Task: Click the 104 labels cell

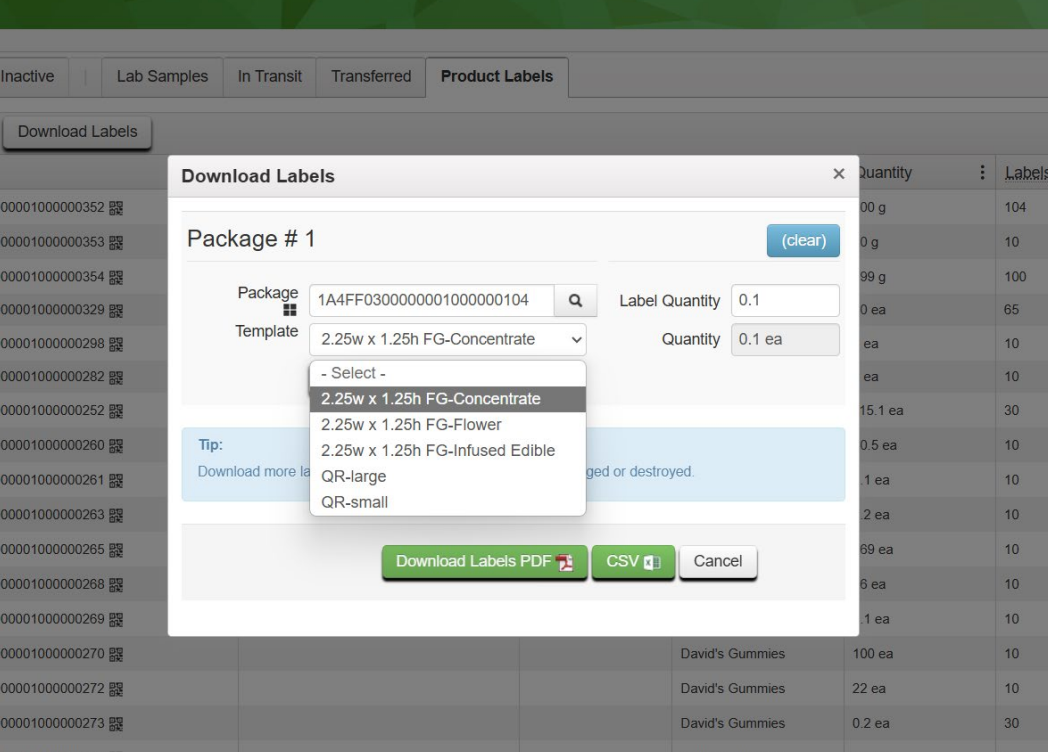Action: (x=1015, y=207)
